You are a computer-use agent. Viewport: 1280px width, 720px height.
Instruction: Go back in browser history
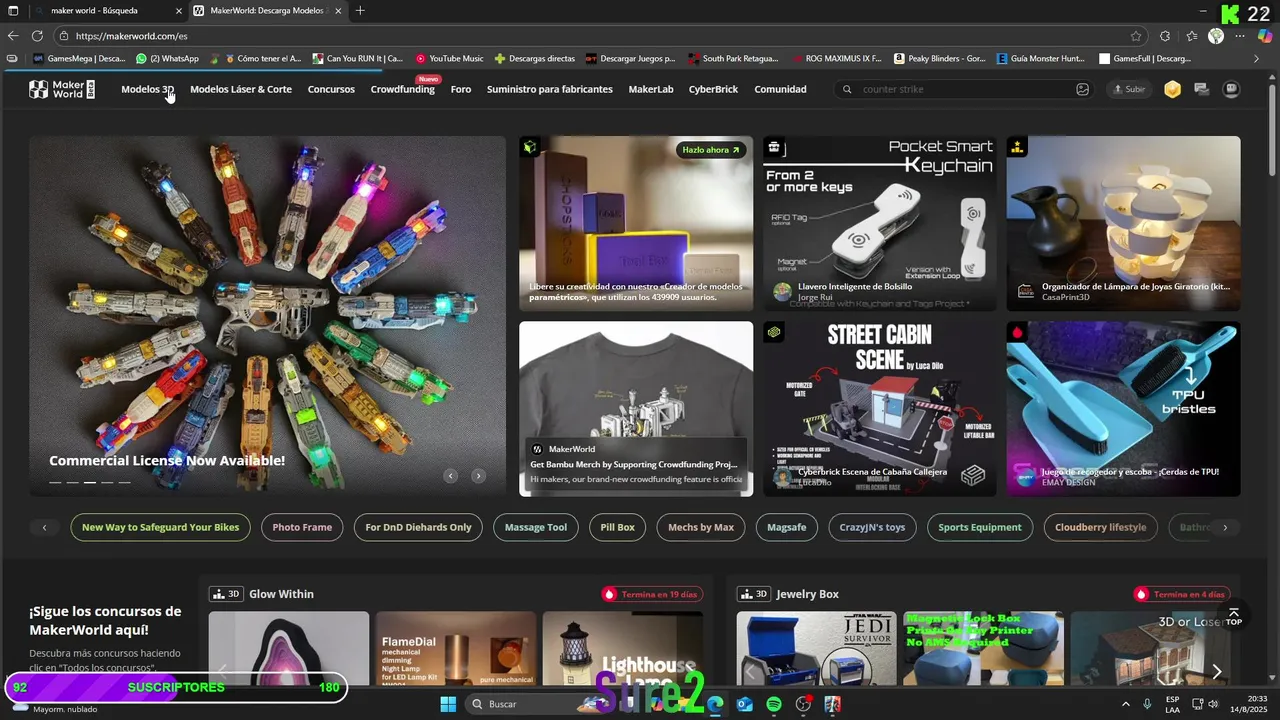coord(13,36)
